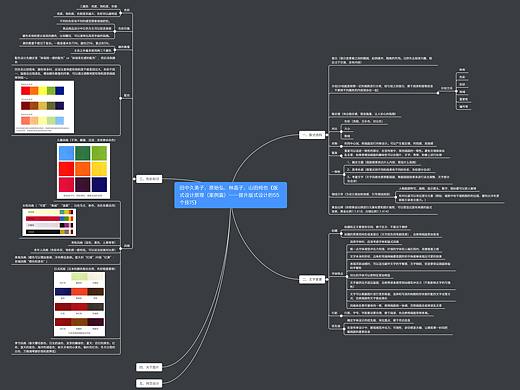Image resolution: width=520 pixels, height=390 pixels.
Task: Collapse the subtopic holding the three-row palette image
Action: 121,98
